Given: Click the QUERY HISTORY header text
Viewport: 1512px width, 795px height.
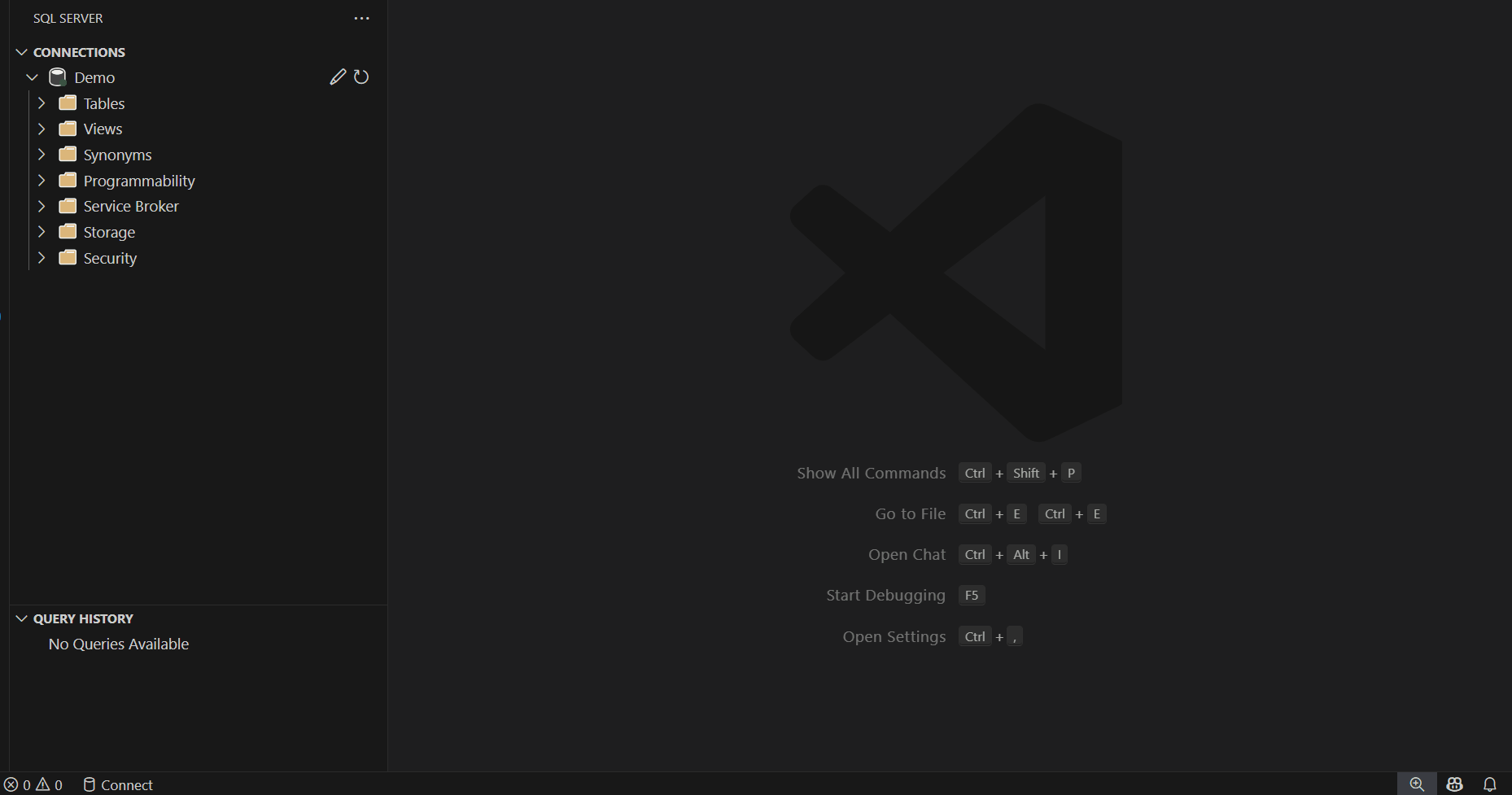Looking at the screenshot, I should pos(83,618).
